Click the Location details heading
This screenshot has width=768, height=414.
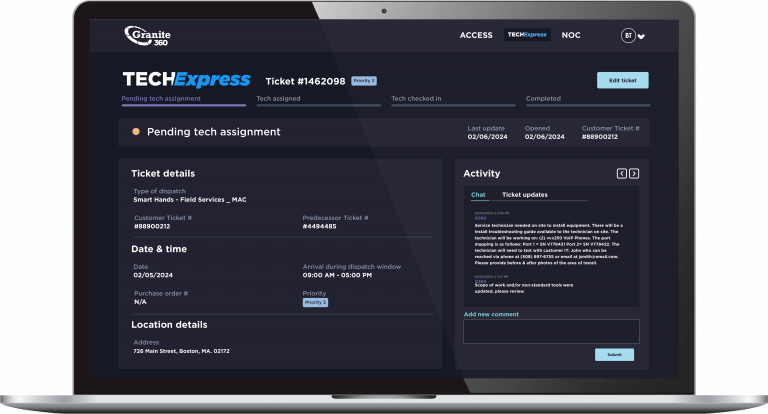coord(169,325)
